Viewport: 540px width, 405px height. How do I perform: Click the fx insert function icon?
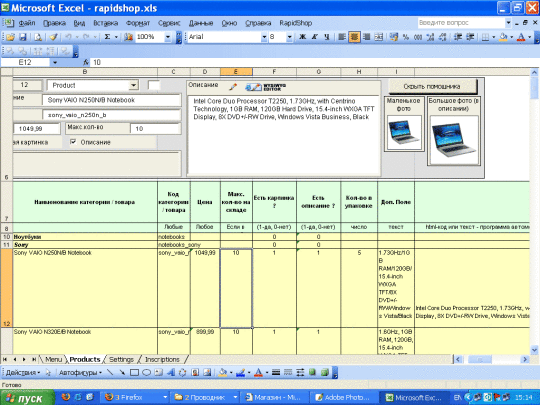coord(85,62)
